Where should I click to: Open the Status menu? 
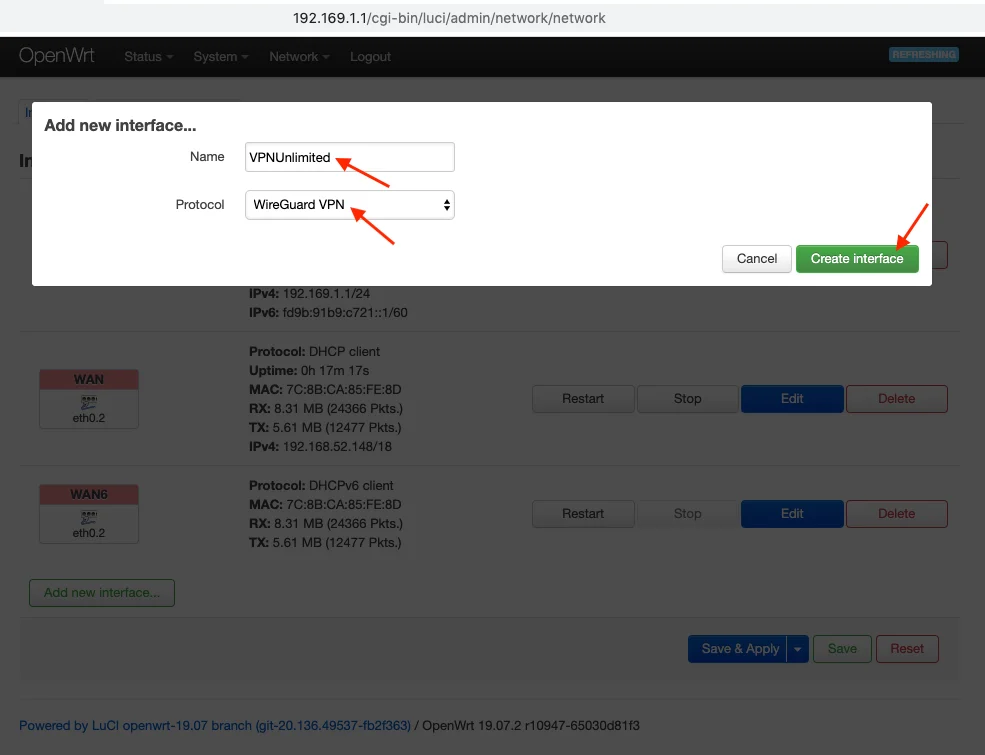[148, 57]
